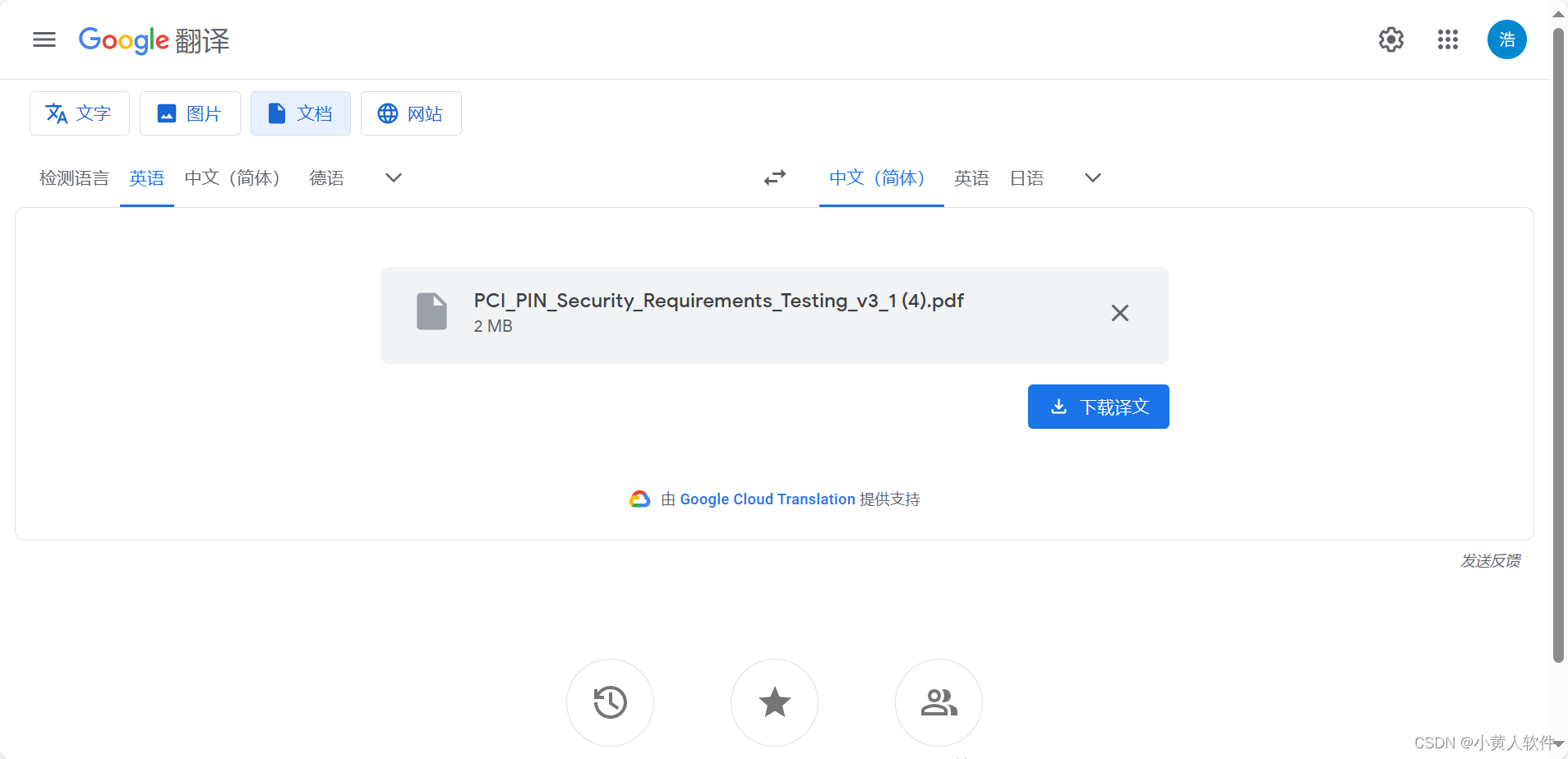Viewport: 1568px width, 759px height.
Task: Click the 下载译文 download button
Action: click(x=1099, y=407)
